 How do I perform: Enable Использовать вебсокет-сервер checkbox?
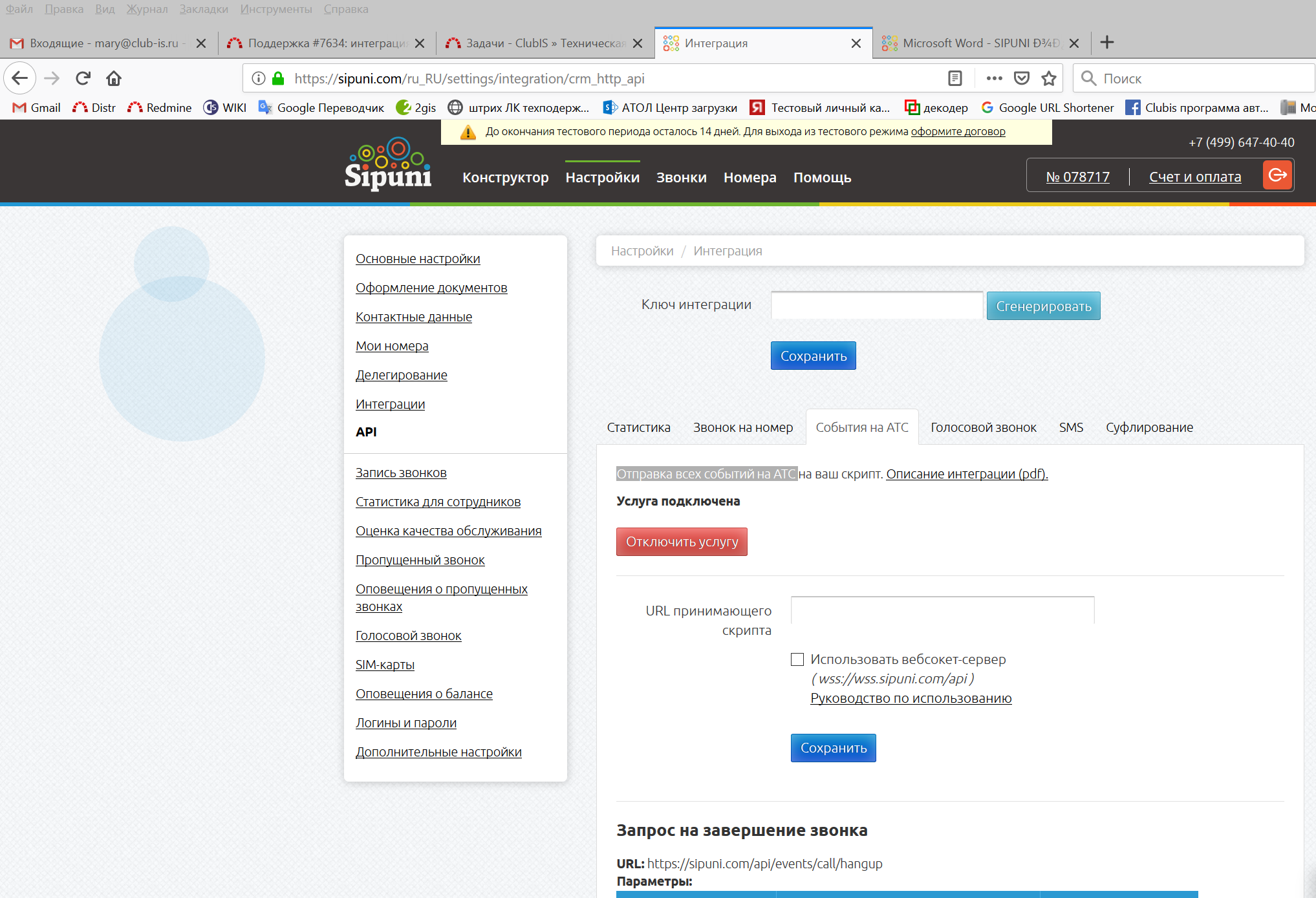(797, 659)
